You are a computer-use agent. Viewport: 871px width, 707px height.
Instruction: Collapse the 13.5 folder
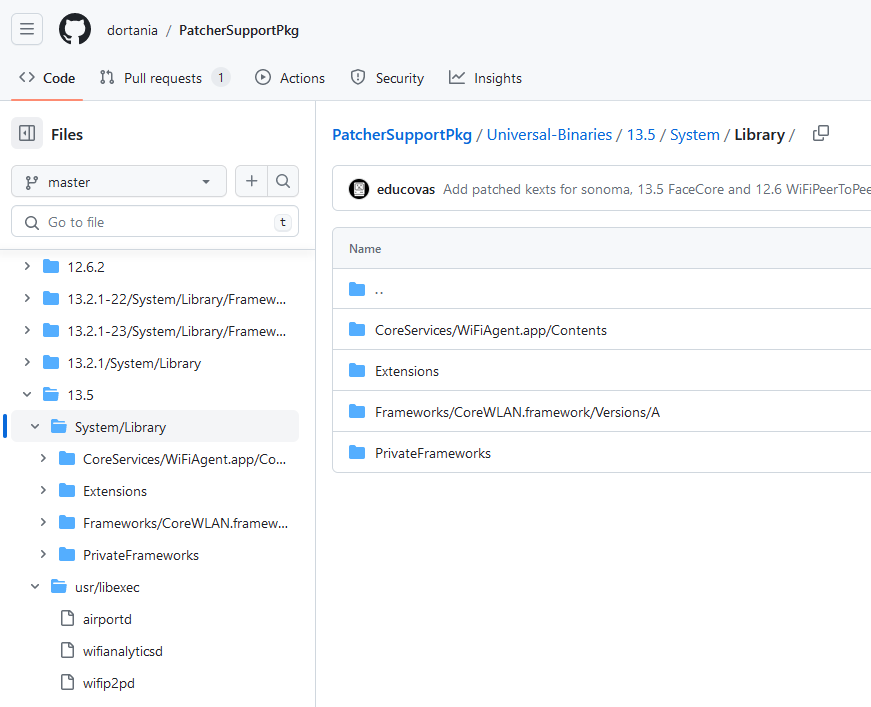pos(27,395)
